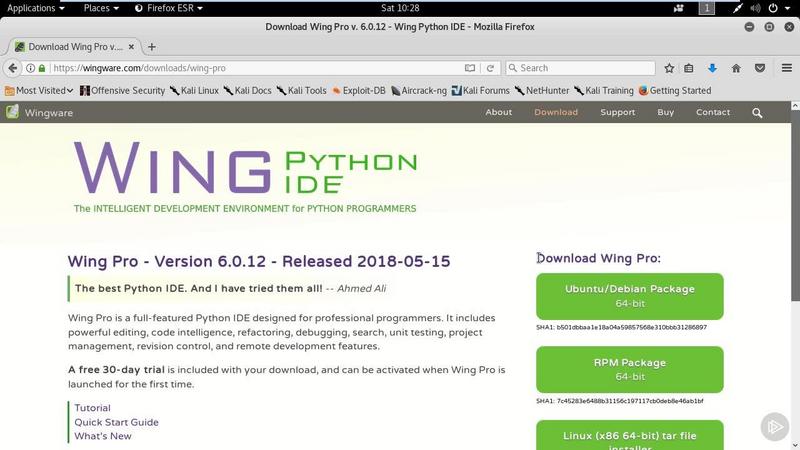800x450 pixels.
Task: Click the play overlay button at bottom right
Action: tap(775, 427)
